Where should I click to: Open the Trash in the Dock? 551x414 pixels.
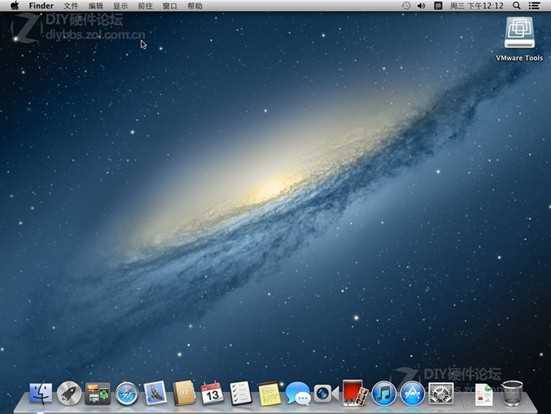512,393
